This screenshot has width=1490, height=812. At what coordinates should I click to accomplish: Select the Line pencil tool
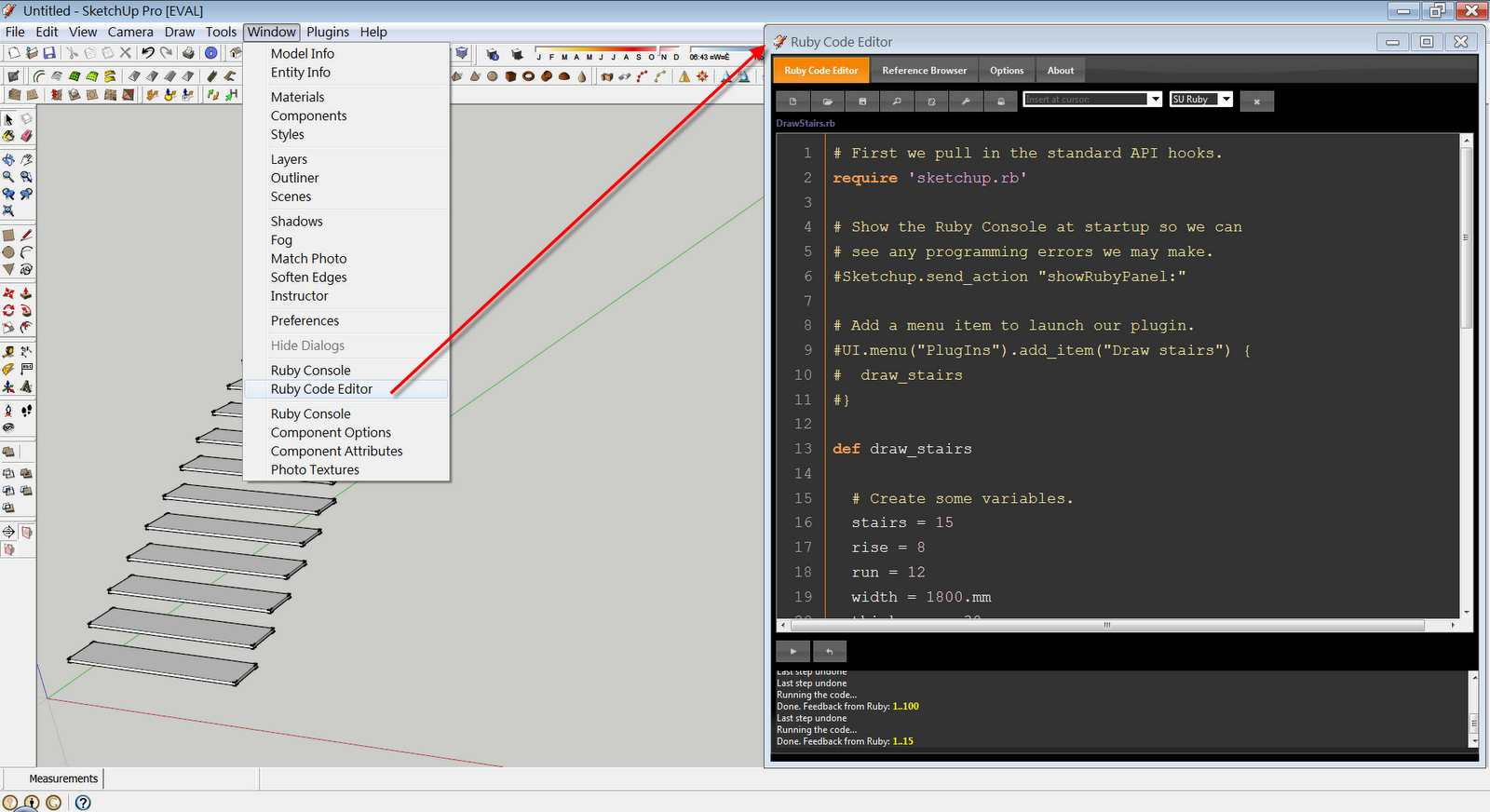pyautogui.click(x=26, y=236)
